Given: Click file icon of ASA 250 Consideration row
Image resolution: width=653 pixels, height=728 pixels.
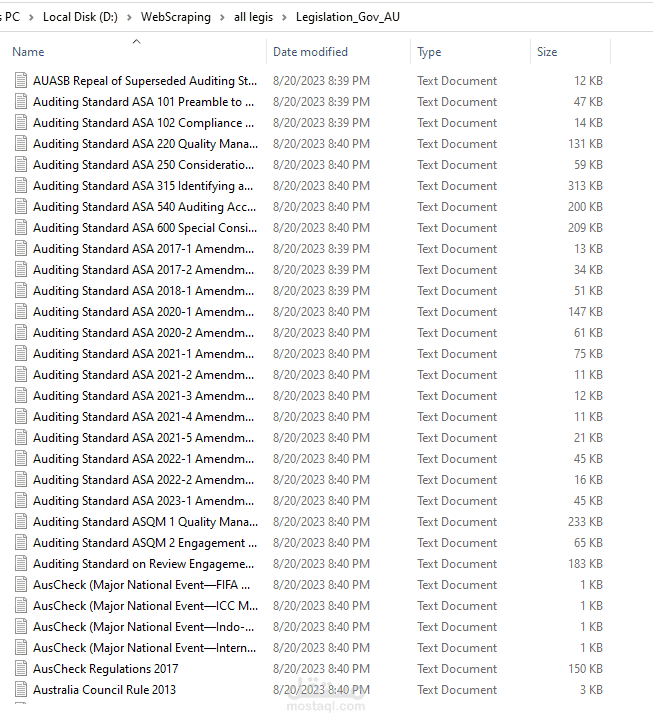Looking at the screenshot, I should point(21,165).
